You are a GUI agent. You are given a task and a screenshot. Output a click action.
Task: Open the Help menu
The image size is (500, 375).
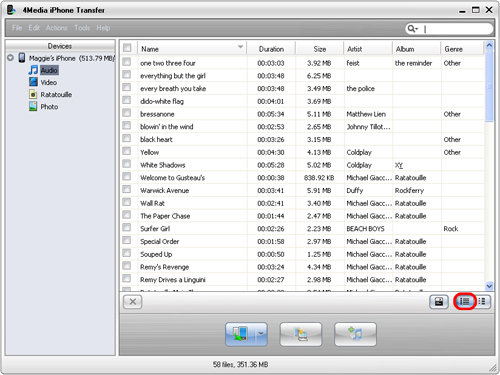103,28
